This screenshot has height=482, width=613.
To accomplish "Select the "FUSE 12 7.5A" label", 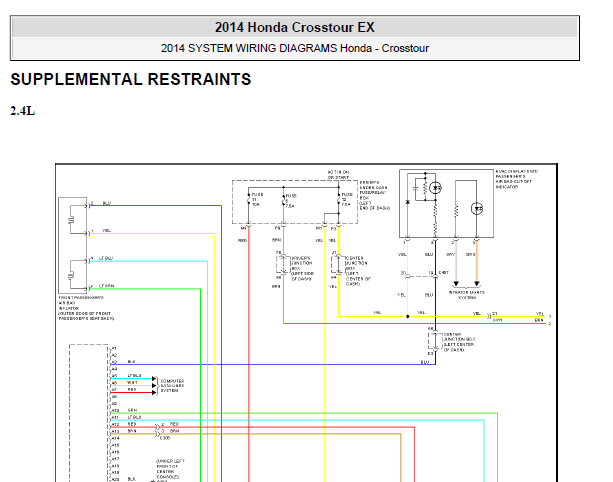I will [x=347, y=199].
